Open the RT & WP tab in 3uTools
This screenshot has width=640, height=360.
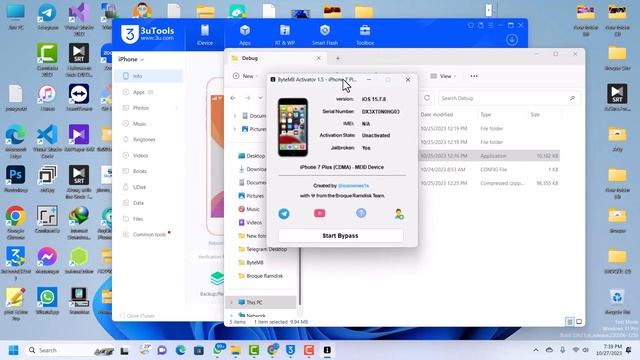pos(284,35)
